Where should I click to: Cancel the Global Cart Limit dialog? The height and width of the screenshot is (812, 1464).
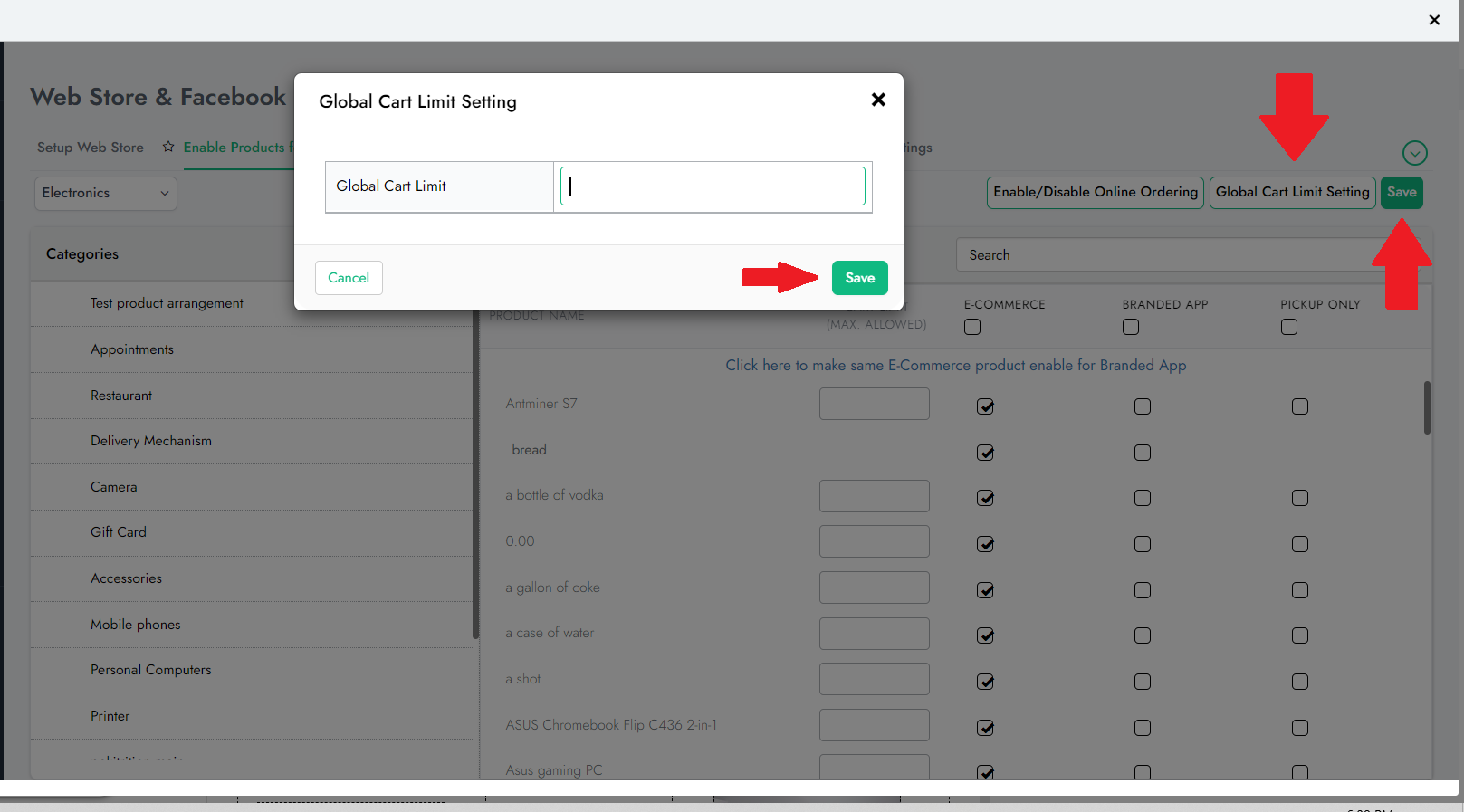coord(349,278)
